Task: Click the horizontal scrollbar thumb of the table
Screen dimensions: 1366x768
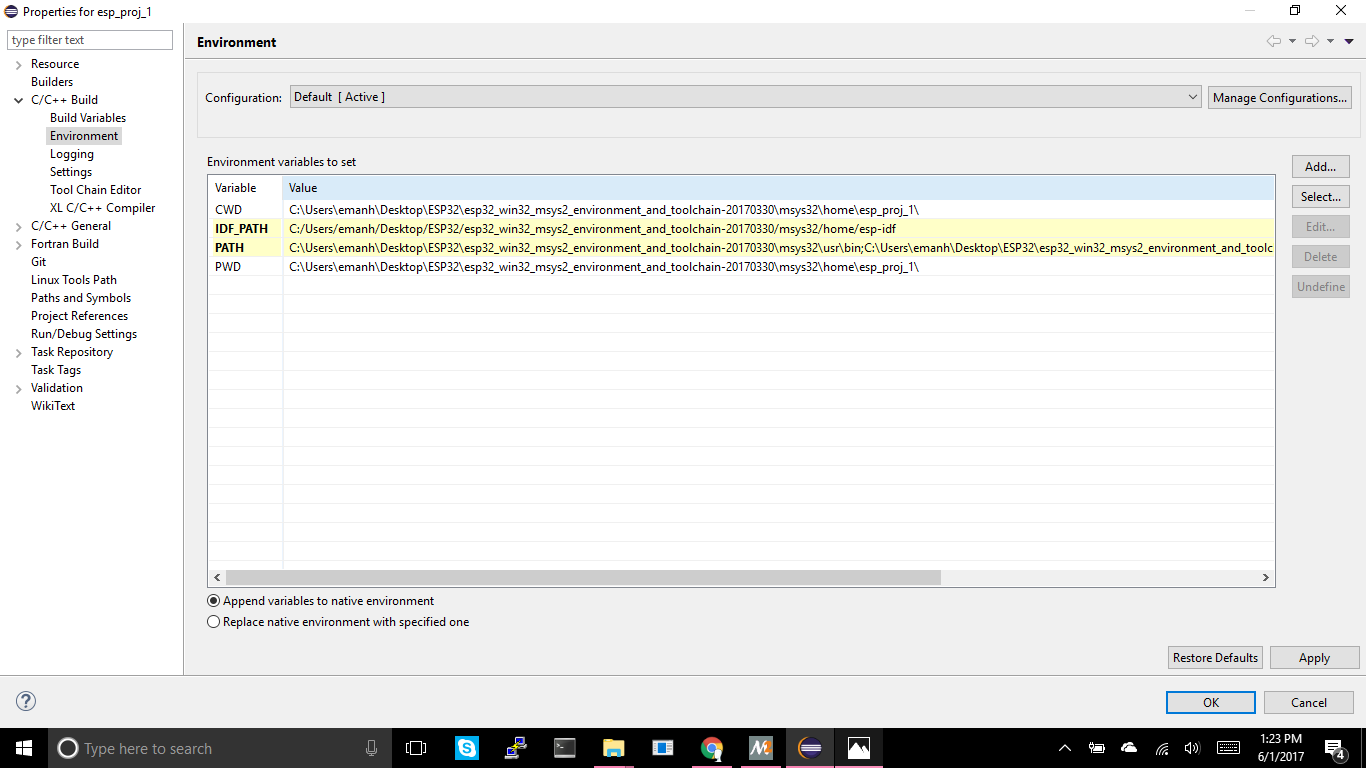Action: [x=583, y=577]
